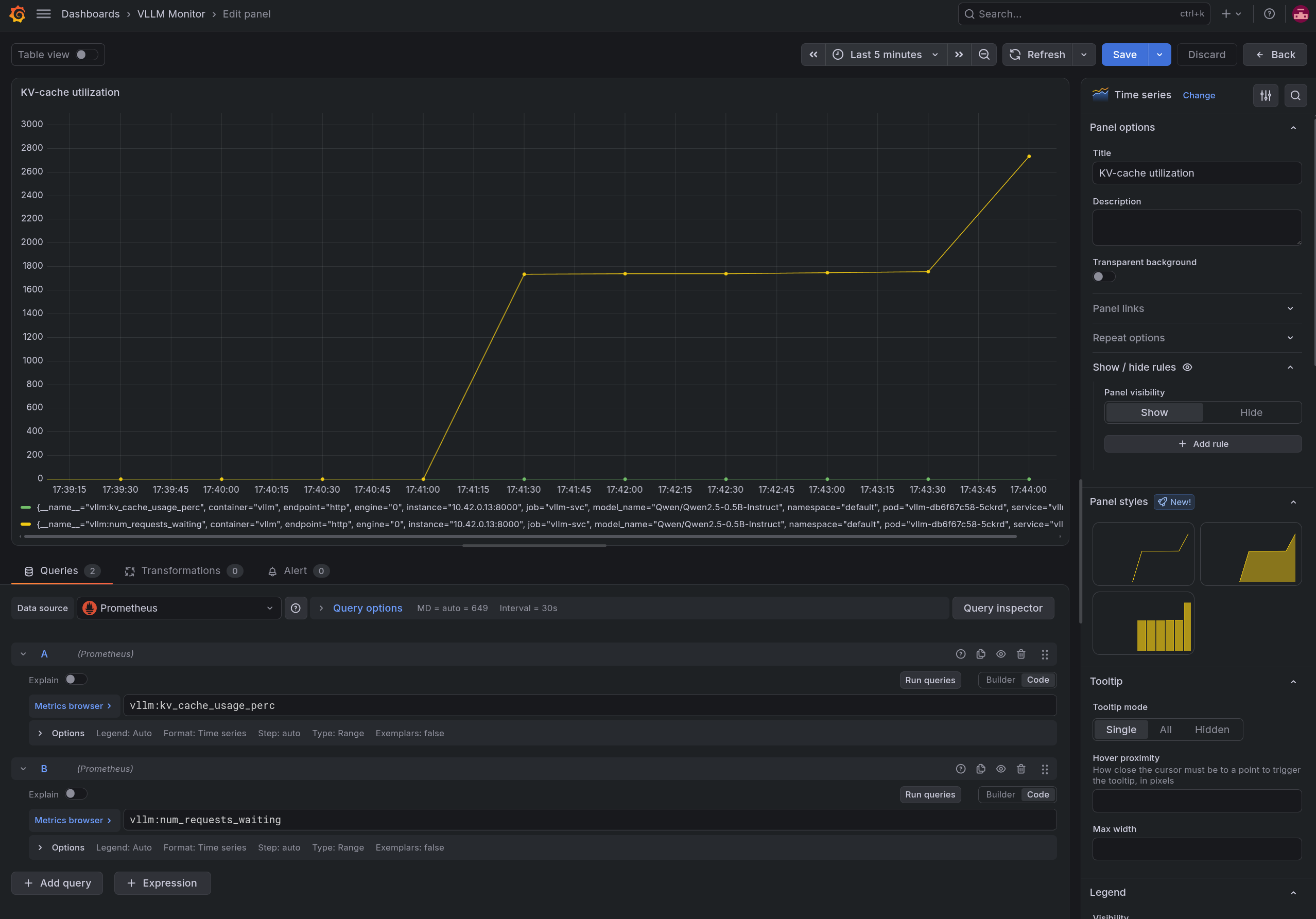Open the hamburger navigation menu
The width and height of the screenshot is (1316, 919).
(44, 14)
